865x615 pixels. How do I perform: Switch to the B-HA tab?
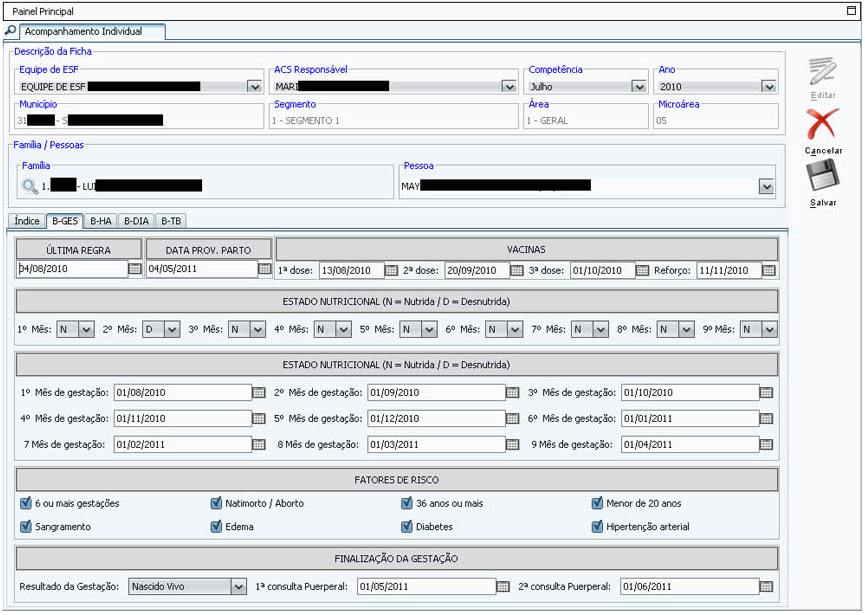(101, 221)
